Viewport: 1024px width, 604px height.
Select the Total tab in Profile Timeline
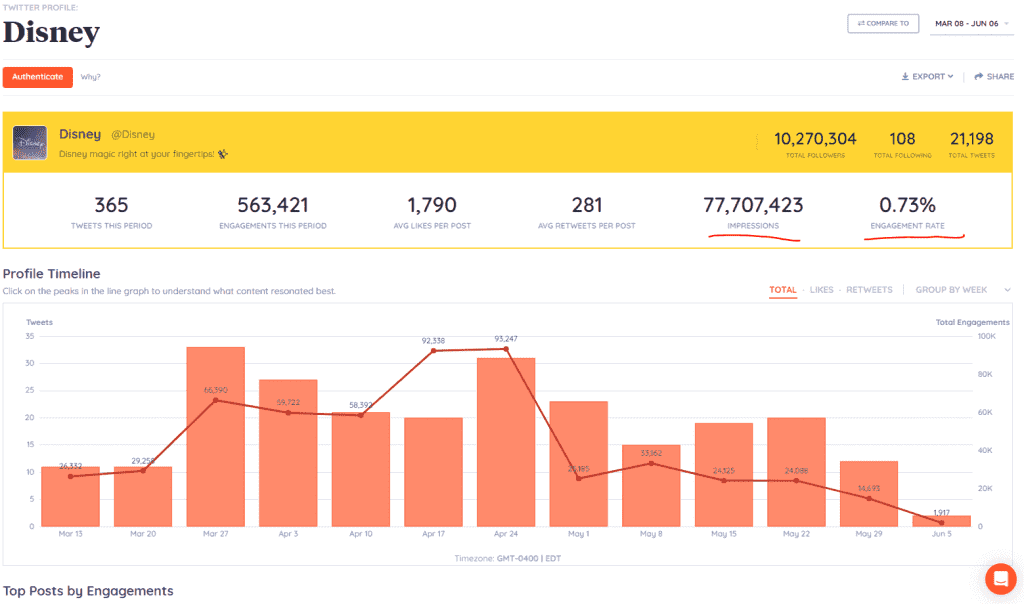[x=782, y=290]
